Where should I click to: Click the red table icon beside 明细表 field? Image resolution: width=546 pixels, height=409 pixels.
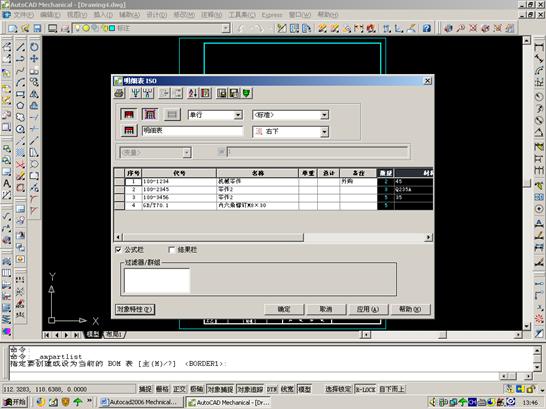point(128,131)
